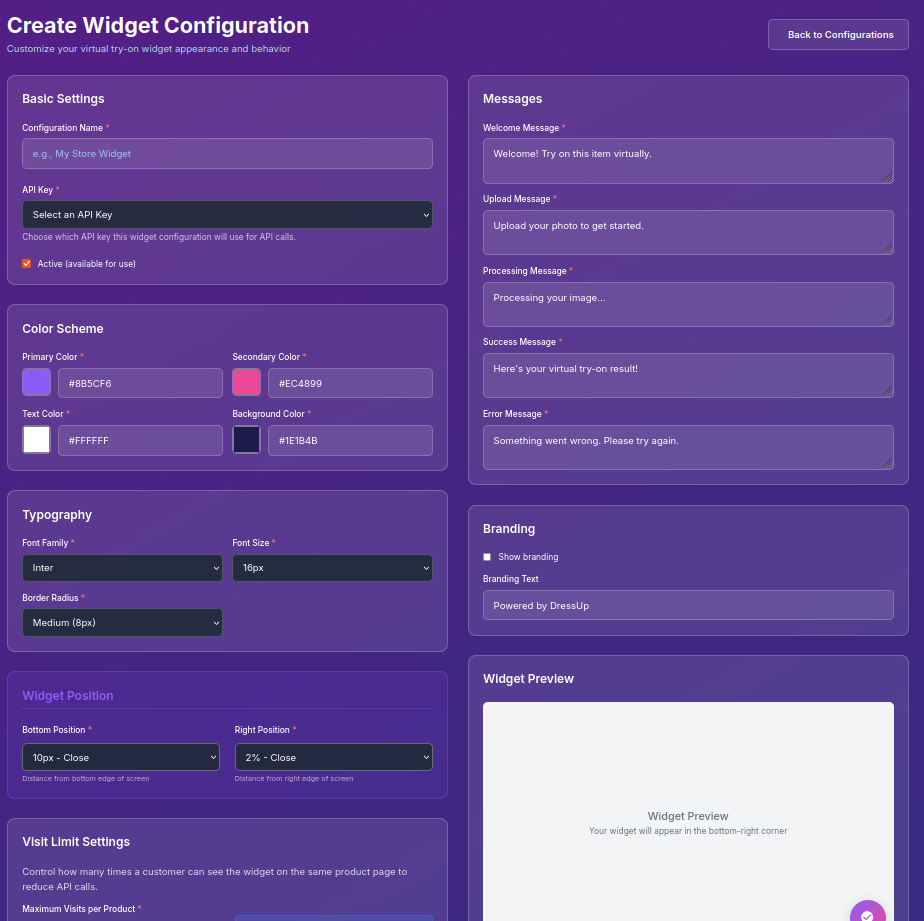Edit the Welcome Message textarea
924x921 pixels.
click(x=688, y=160)
